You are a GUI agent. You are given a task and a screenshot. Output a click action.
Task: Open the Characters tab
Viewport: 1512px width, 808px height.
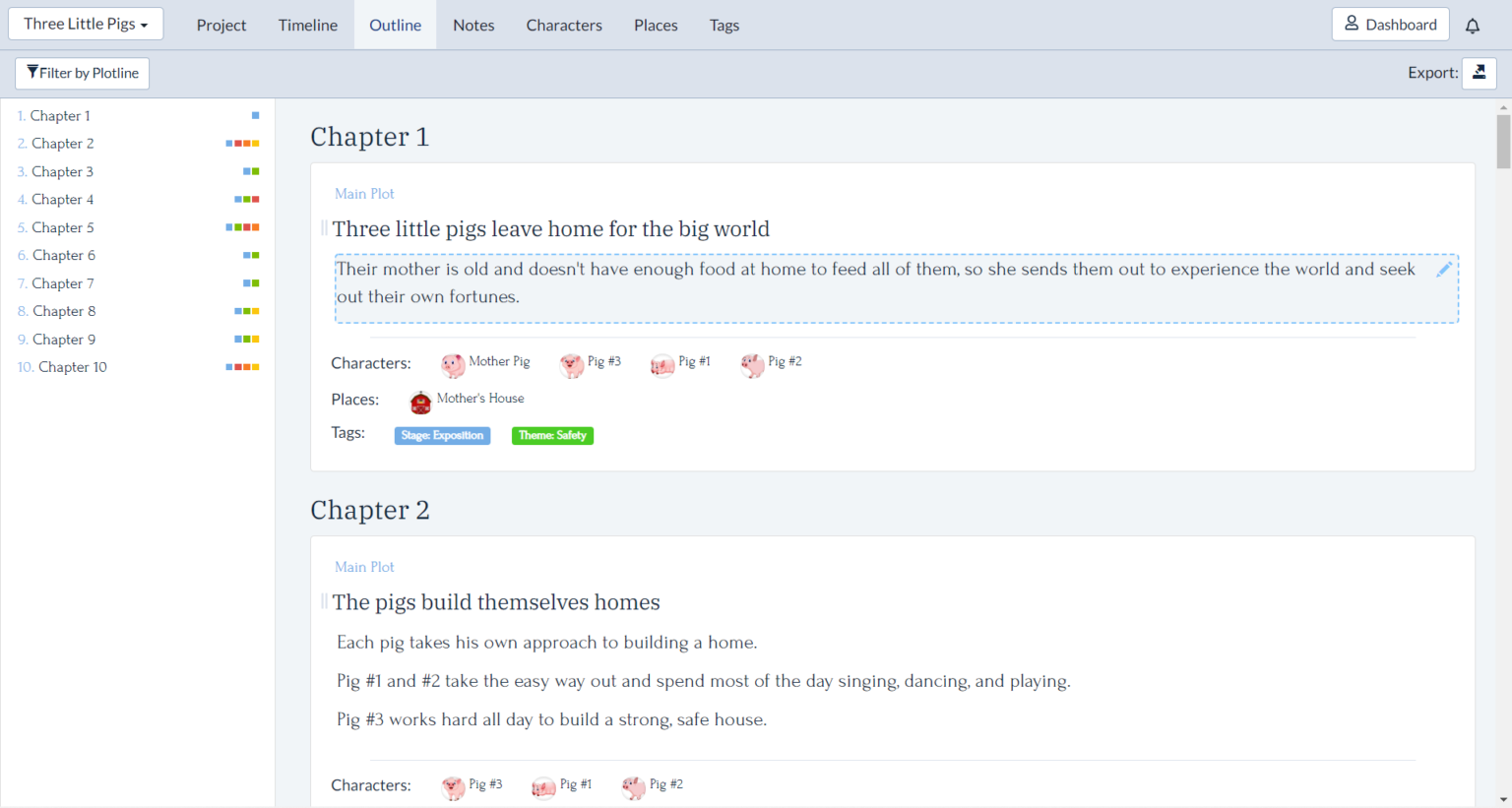click(563, 26)
